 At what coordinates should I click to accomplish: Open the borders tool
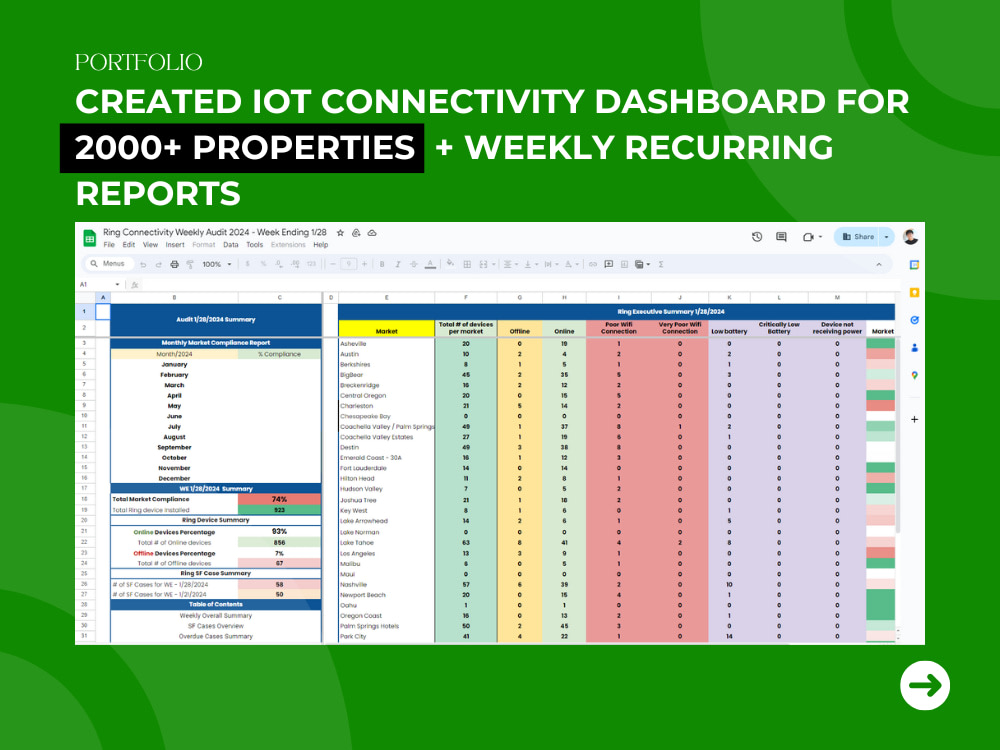point(467,264)
